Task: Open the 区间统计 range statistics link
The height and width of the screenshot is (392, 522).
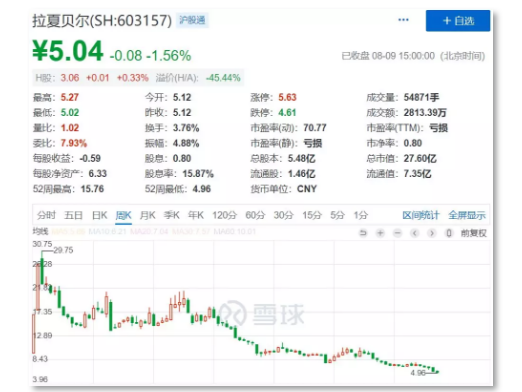Action: (x=421, y=215)
